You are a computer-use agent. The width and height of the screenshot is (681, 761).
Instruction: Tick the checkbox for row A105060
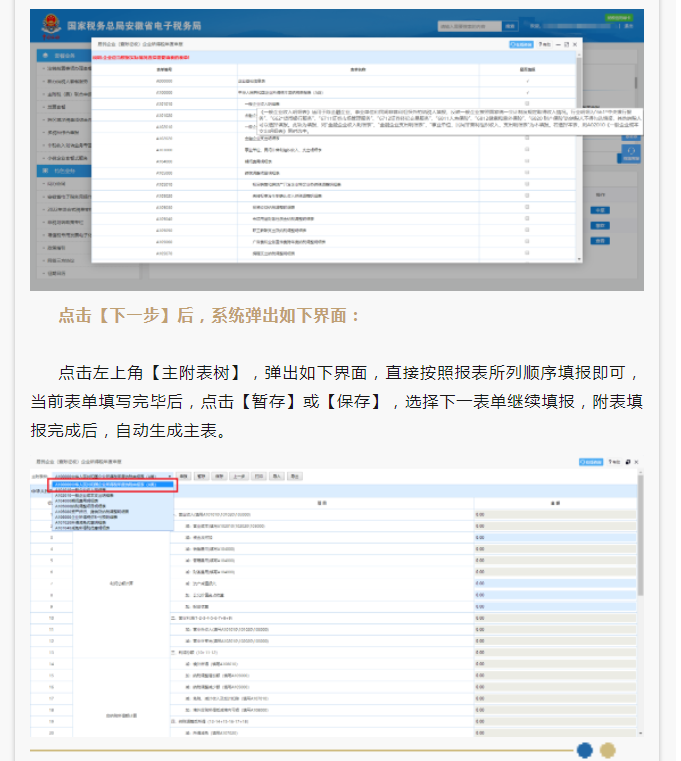(x=527, y=242)
